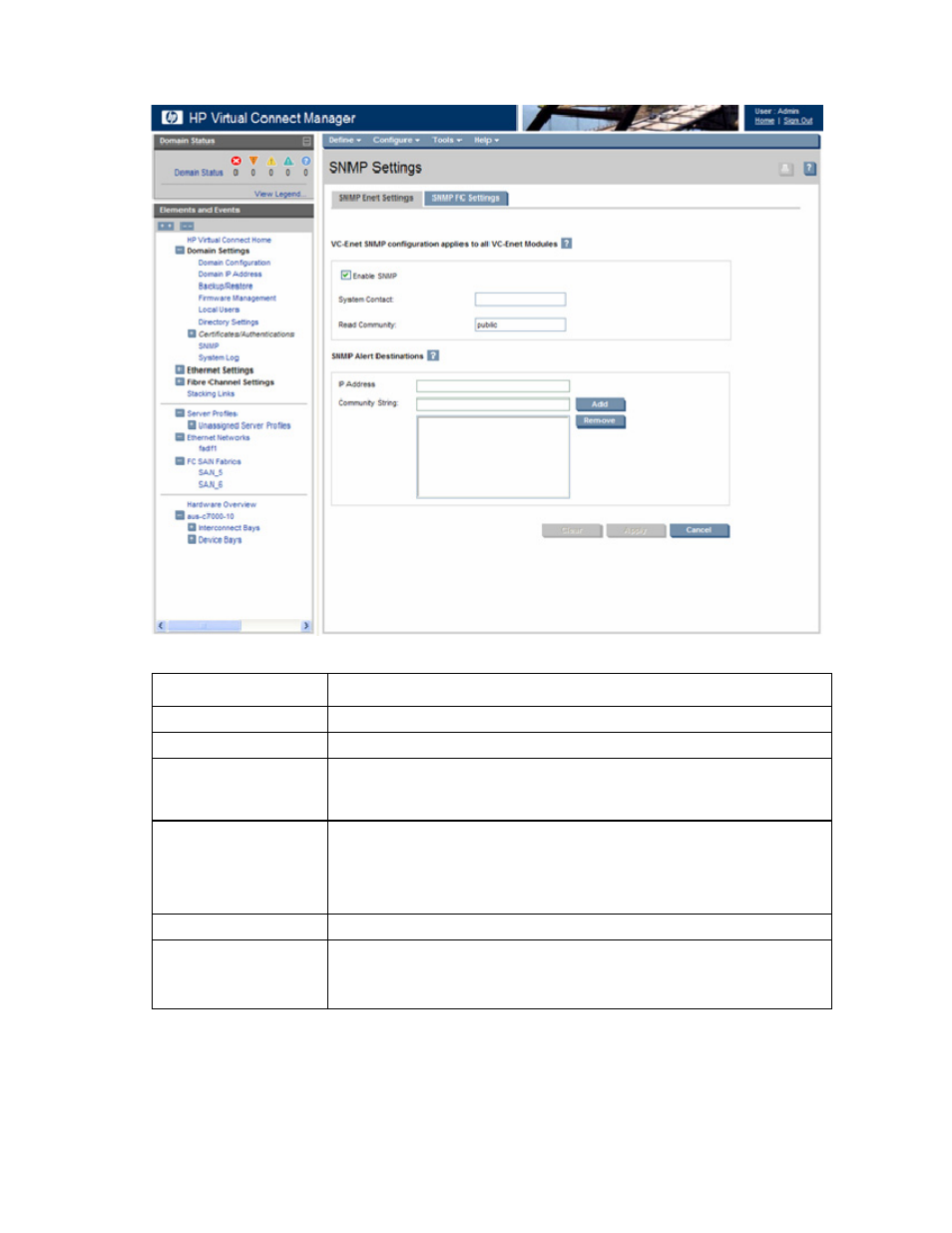Open Local Users in tree
The image size is (952, 1233).
(x=219, y=309)
